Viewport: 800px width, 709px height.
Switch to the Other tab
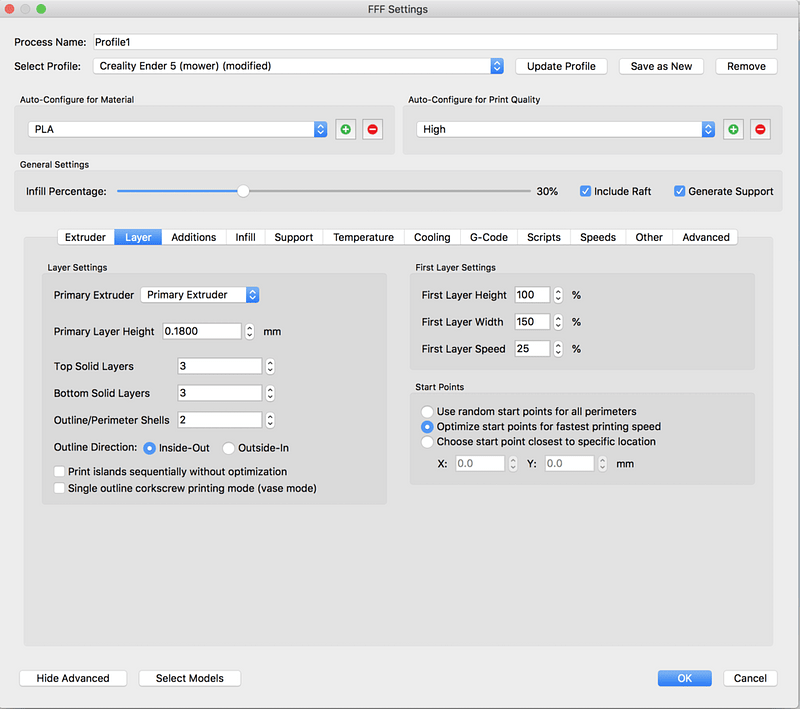click(x=649, y=237)
